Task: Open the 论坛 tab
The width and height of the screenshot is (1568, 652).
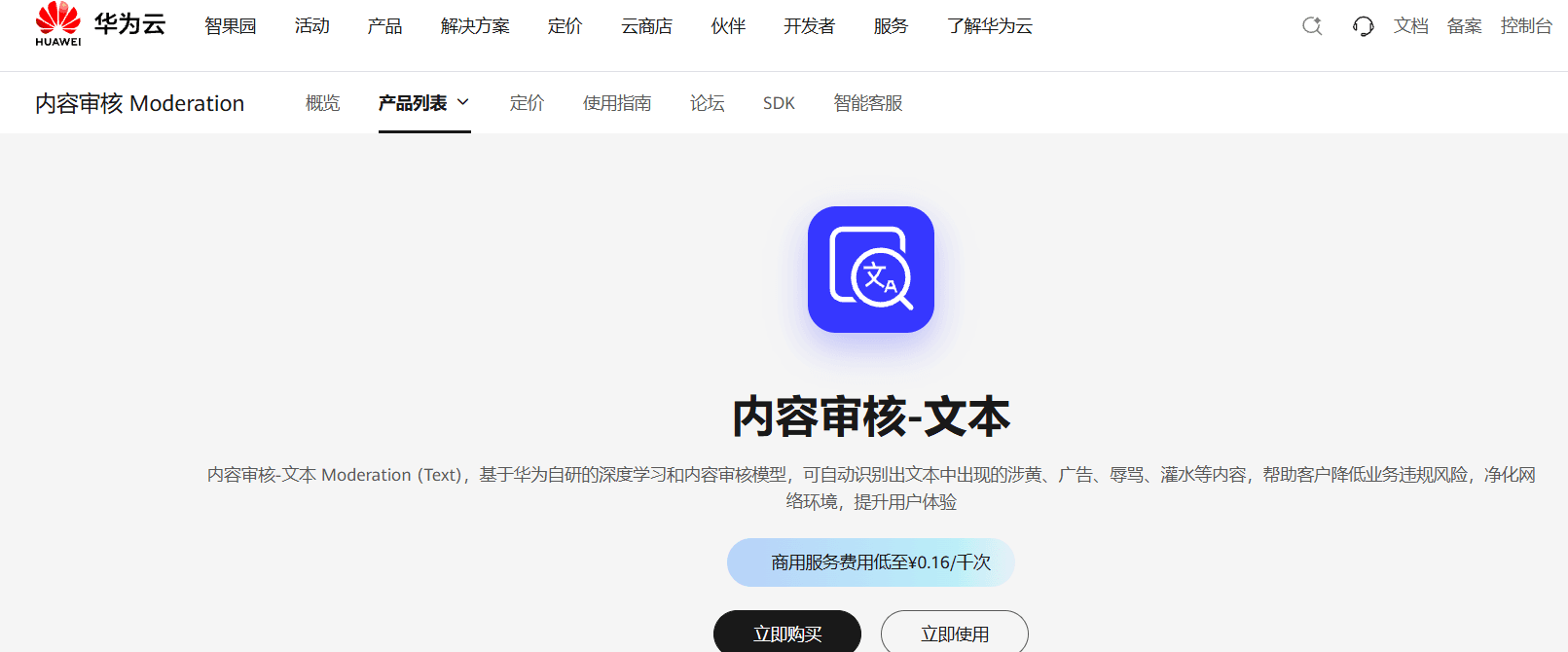Action: pyautogui.click(x=708, y=103)
